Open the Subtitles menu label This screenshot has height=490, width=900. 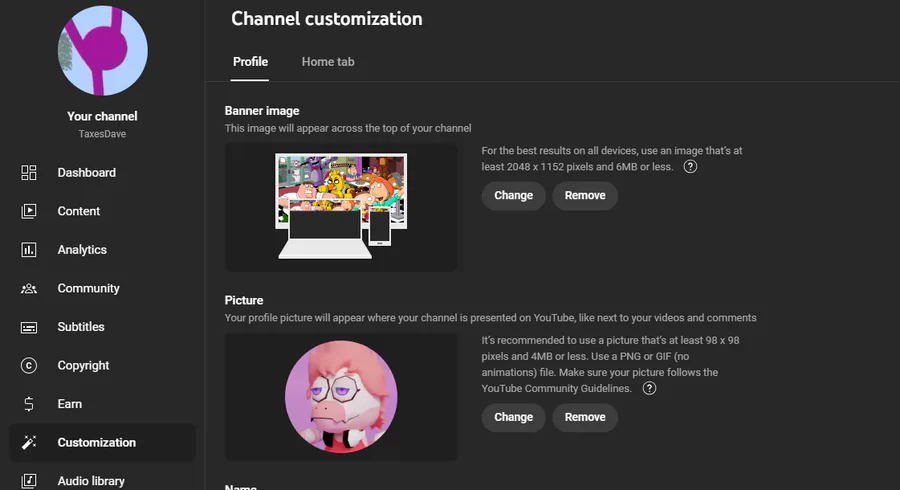pos(81,327)
